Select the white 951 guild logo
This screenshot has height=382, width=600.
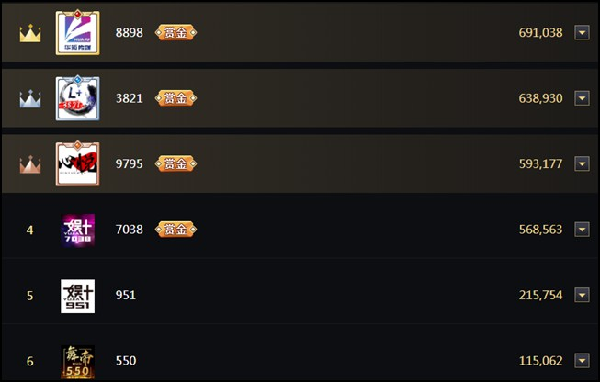[x=78, y=295]
